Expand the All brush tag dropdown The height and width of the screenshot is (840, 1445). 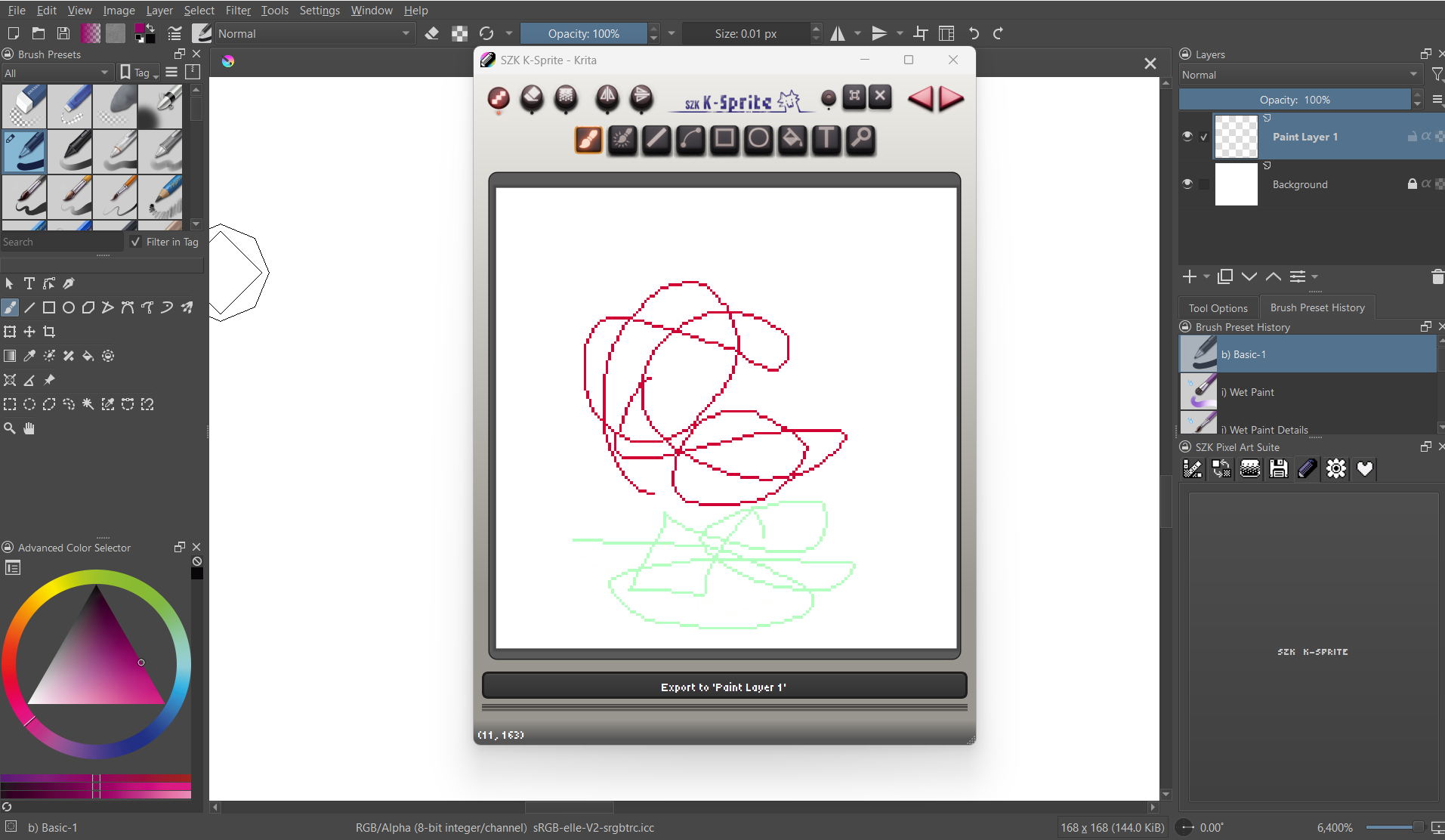coord(57,73)
